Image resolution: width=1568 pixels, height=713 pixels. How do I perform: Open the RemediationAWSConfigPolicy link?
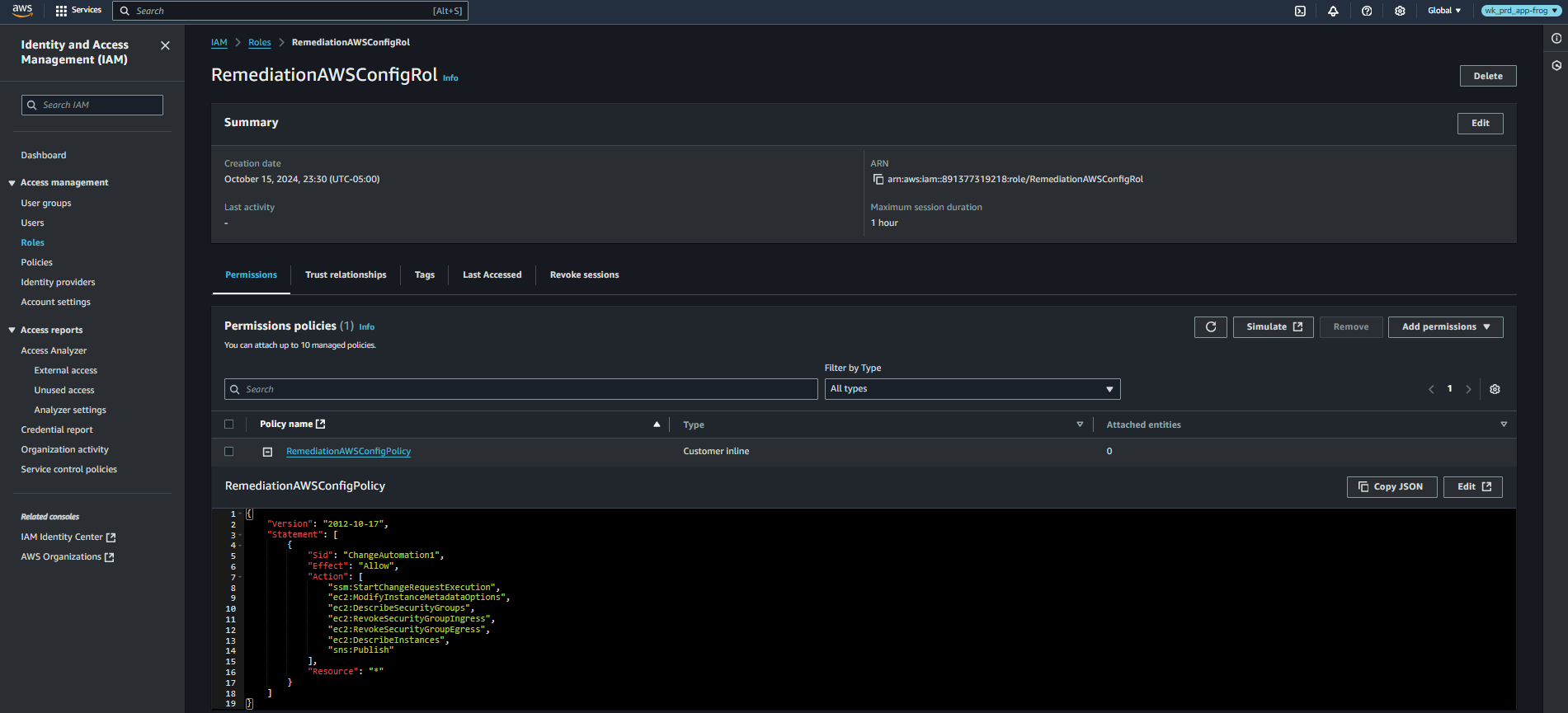coord(348,452)
